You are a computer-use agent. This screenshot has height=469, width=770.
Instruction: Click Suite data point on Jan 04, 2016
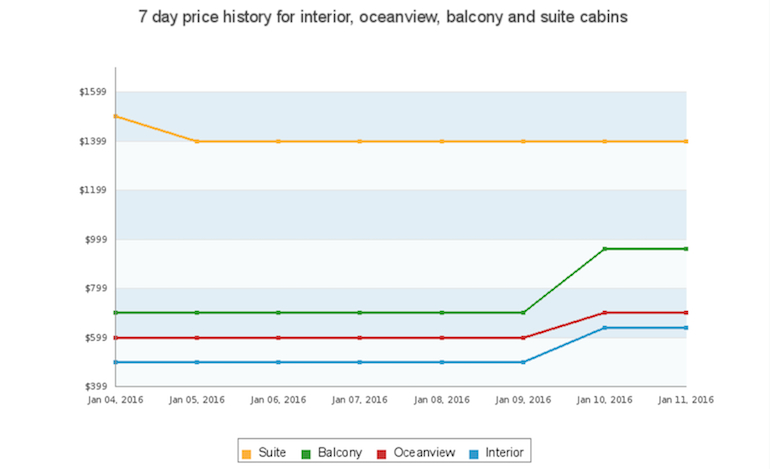[116, 117]
